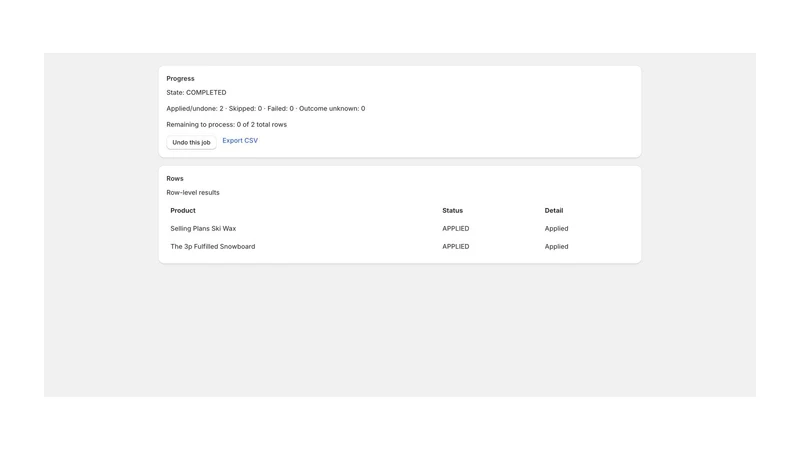Click the Progress card heading
The height and width of the screenshot is (450, 800).
(x=180, y=79)
